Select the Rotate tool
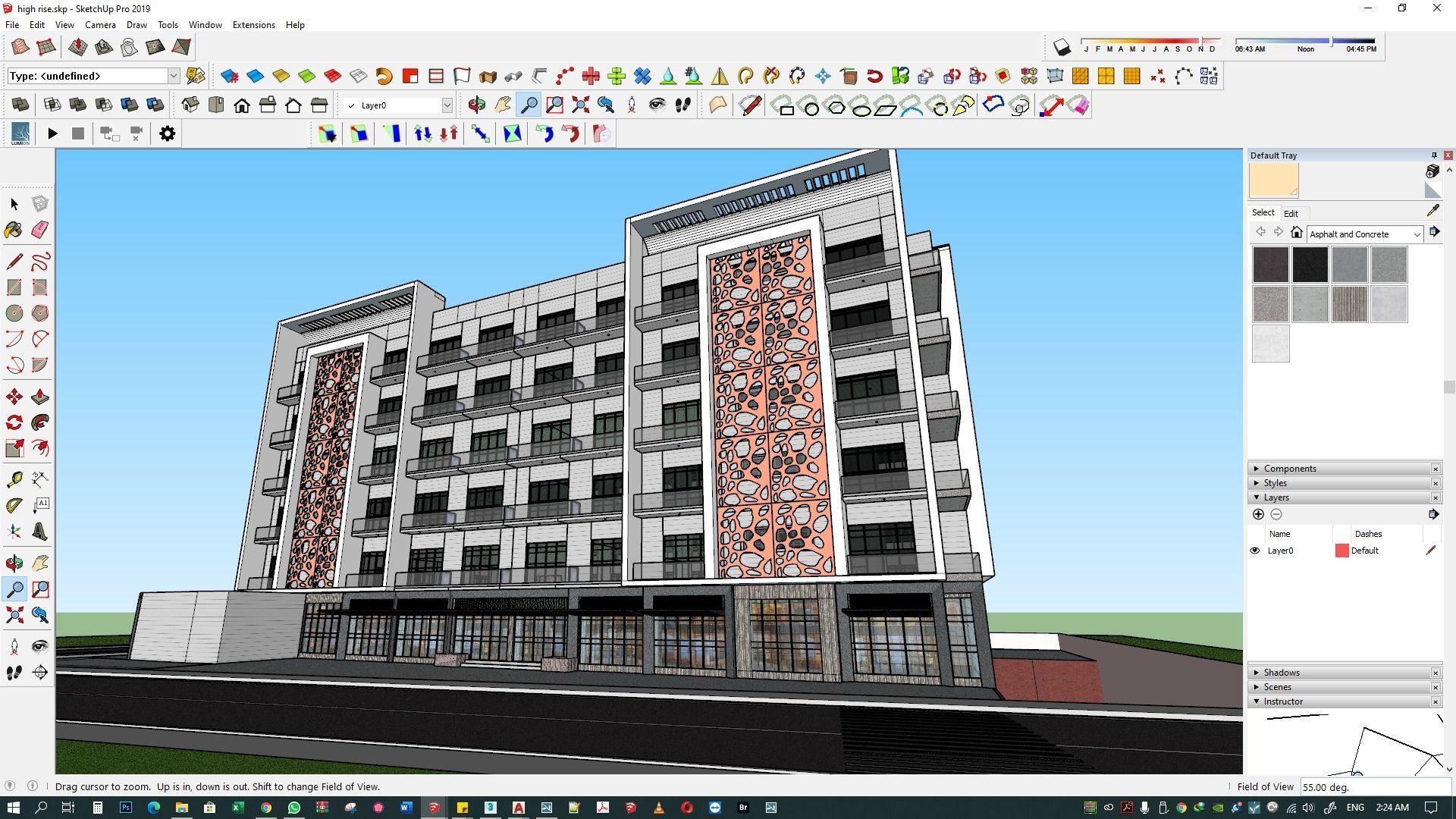Viewport: 1456px width, 819px height. click(x=14, y=422)
